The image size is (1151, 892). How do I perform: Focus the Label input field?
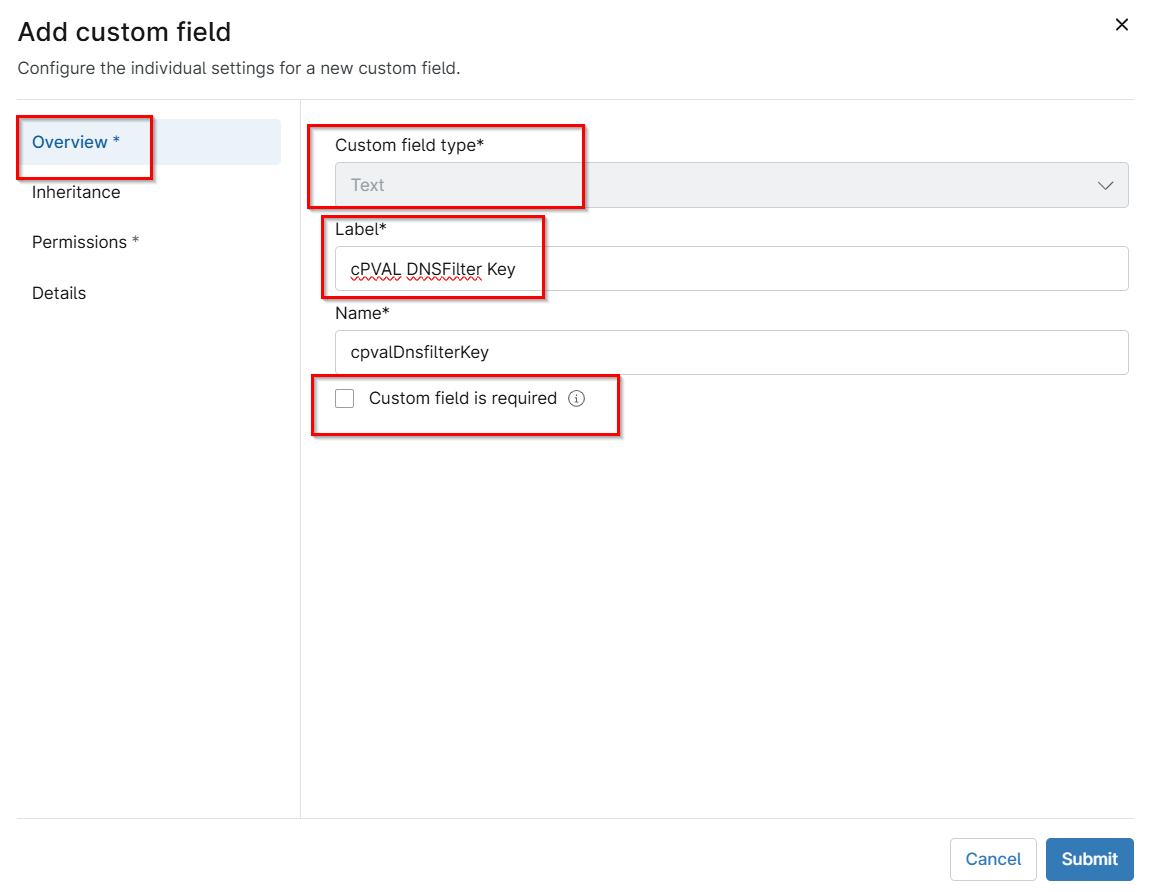[800, 269]
